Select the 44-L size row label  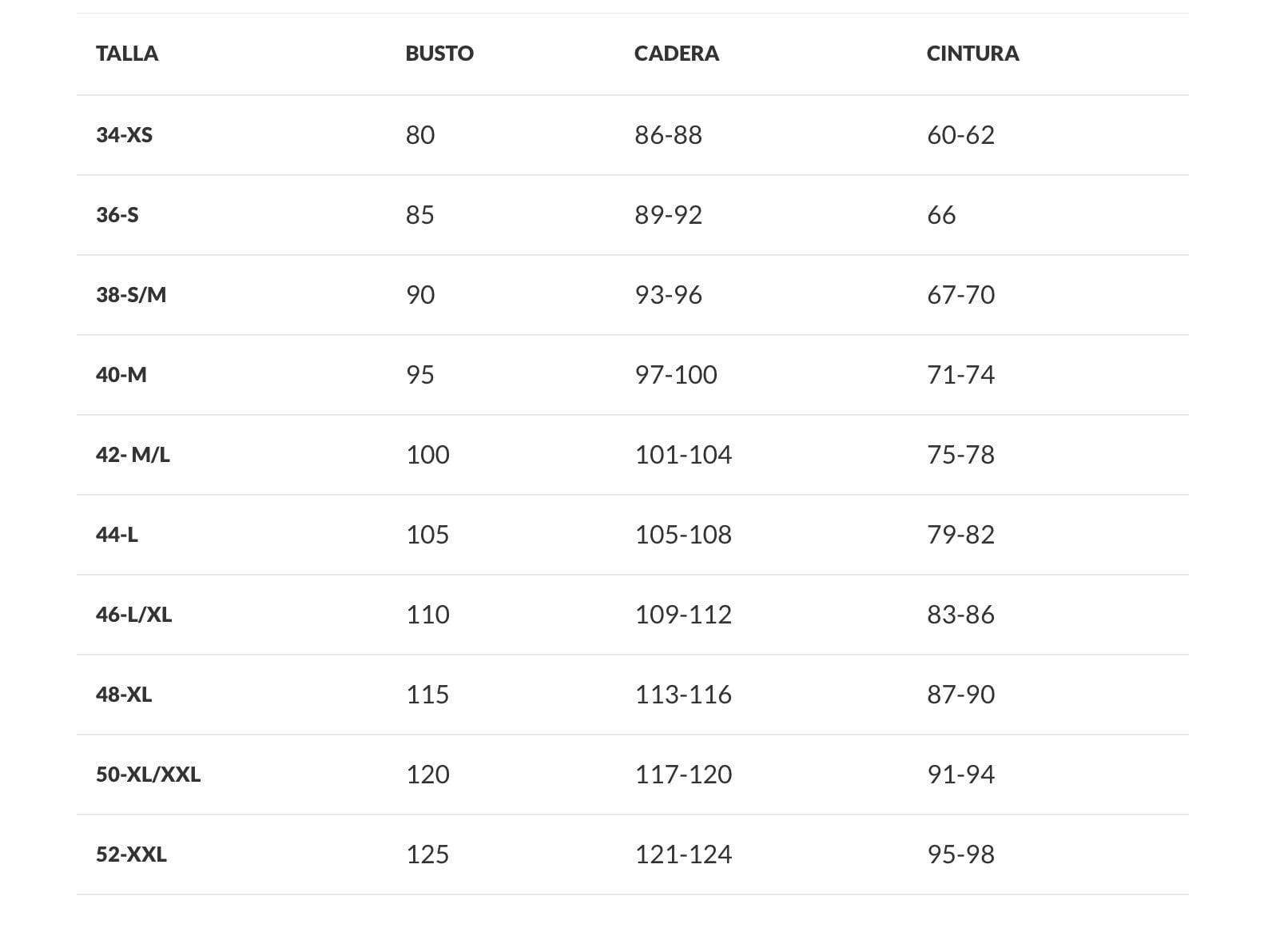click(x=117, y=535)
